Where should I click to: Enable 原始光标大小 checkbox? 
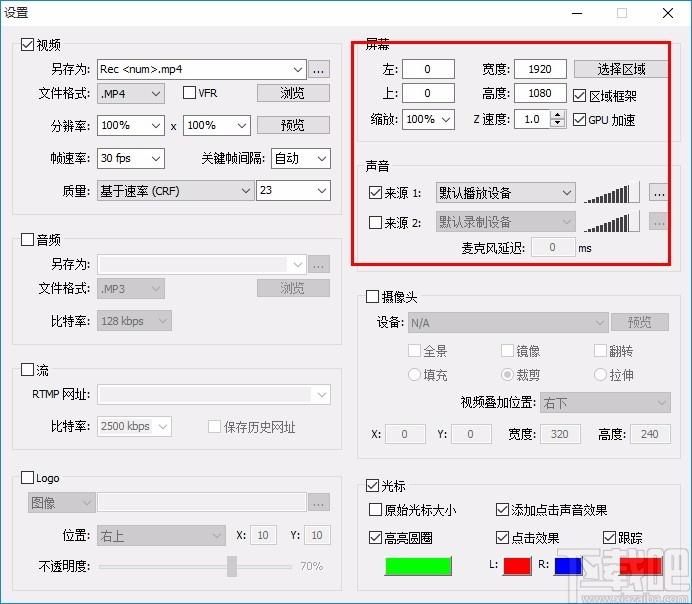[x=375, y=510]
